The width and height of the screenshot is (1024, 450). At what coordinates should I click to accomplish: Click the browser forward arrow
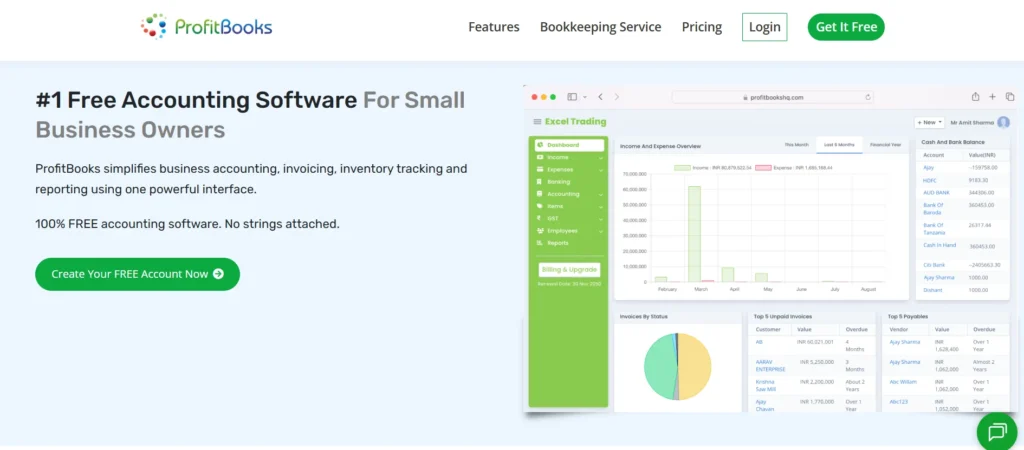pos(616,97)
